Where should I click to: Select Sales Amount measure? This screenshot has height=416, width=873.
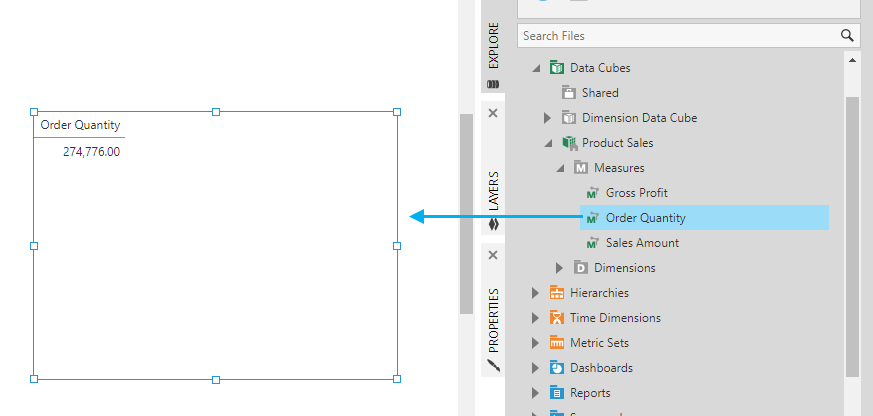[642, 243]
